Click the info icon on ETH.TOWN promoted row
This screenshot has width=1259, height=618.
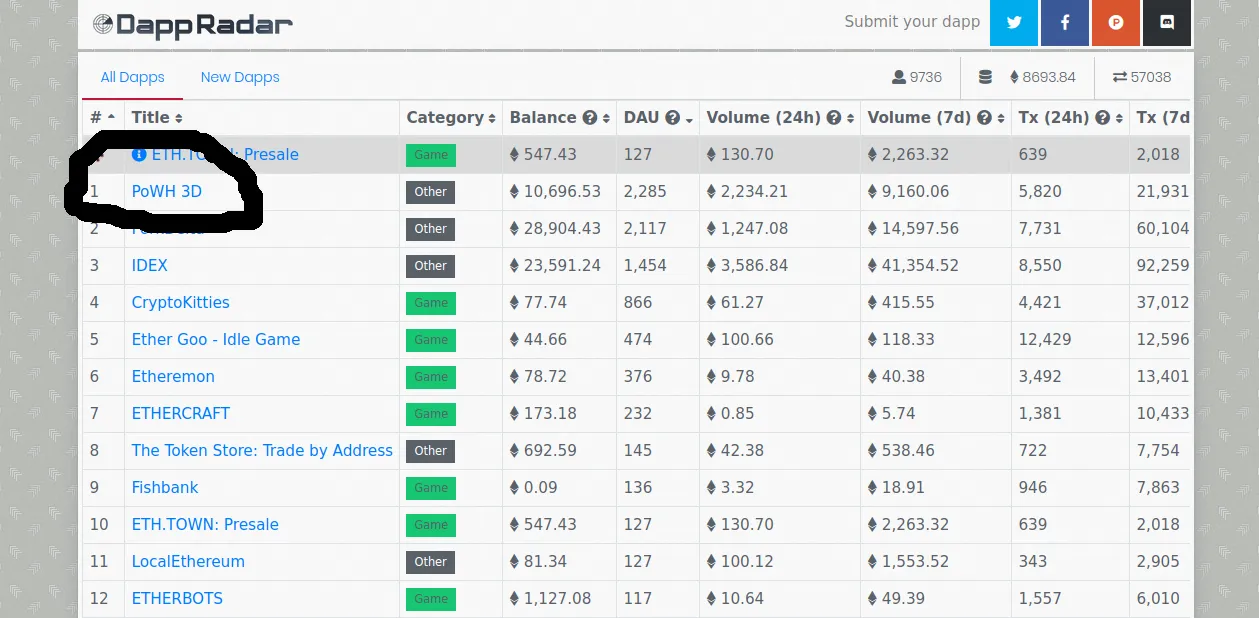click(139, 155)
